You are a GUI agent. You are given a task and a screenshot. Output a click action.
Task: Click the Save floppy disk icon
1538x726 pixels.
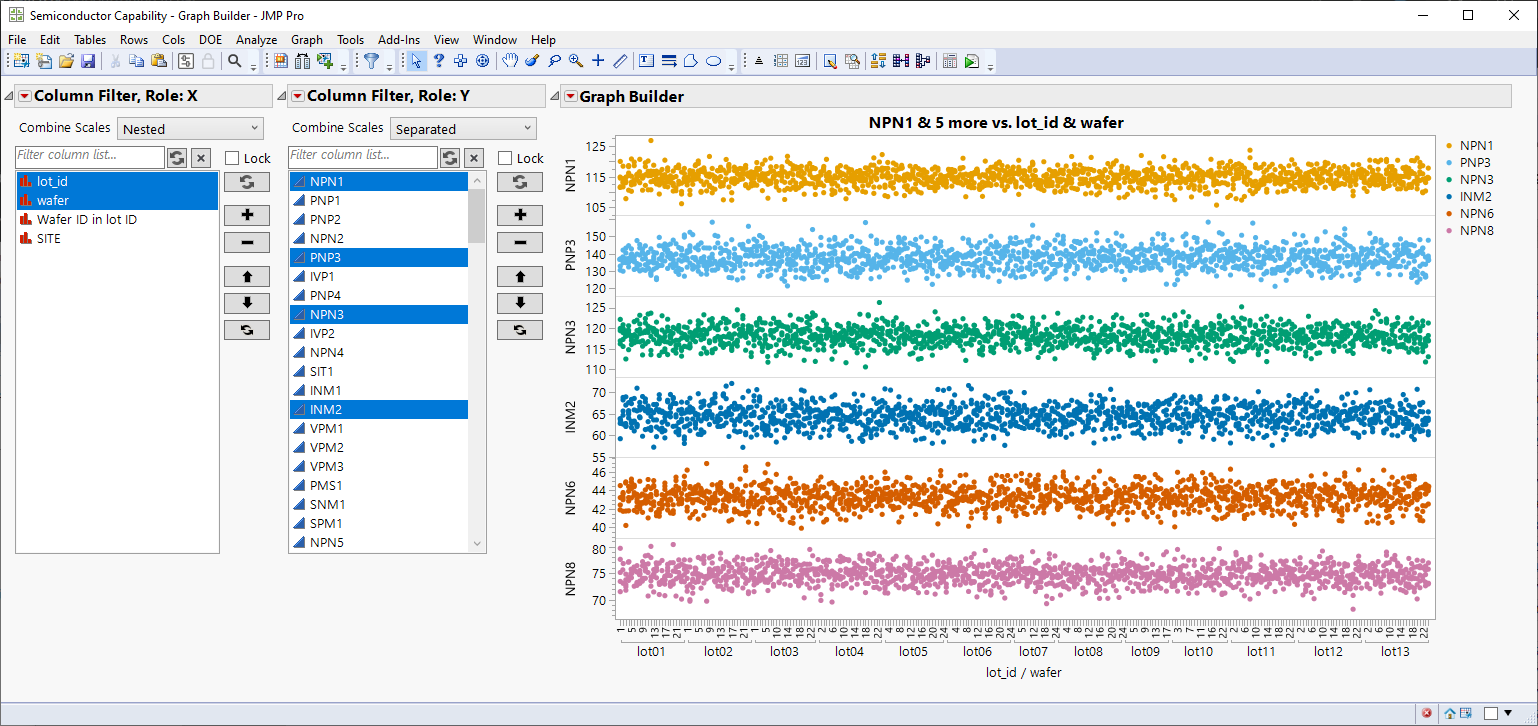(x=88, y=61)
